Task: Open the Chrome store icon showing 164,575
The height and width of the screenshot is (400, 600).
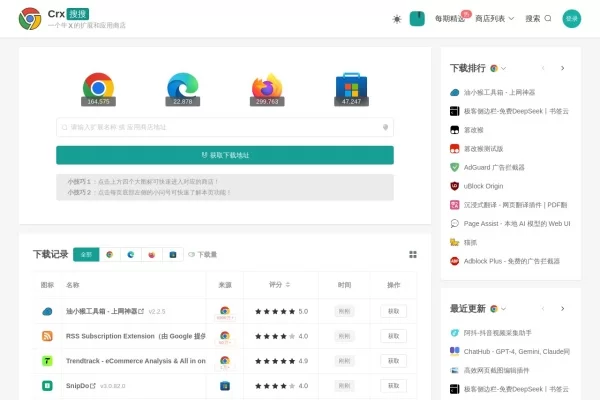Action: coord(98,89)
